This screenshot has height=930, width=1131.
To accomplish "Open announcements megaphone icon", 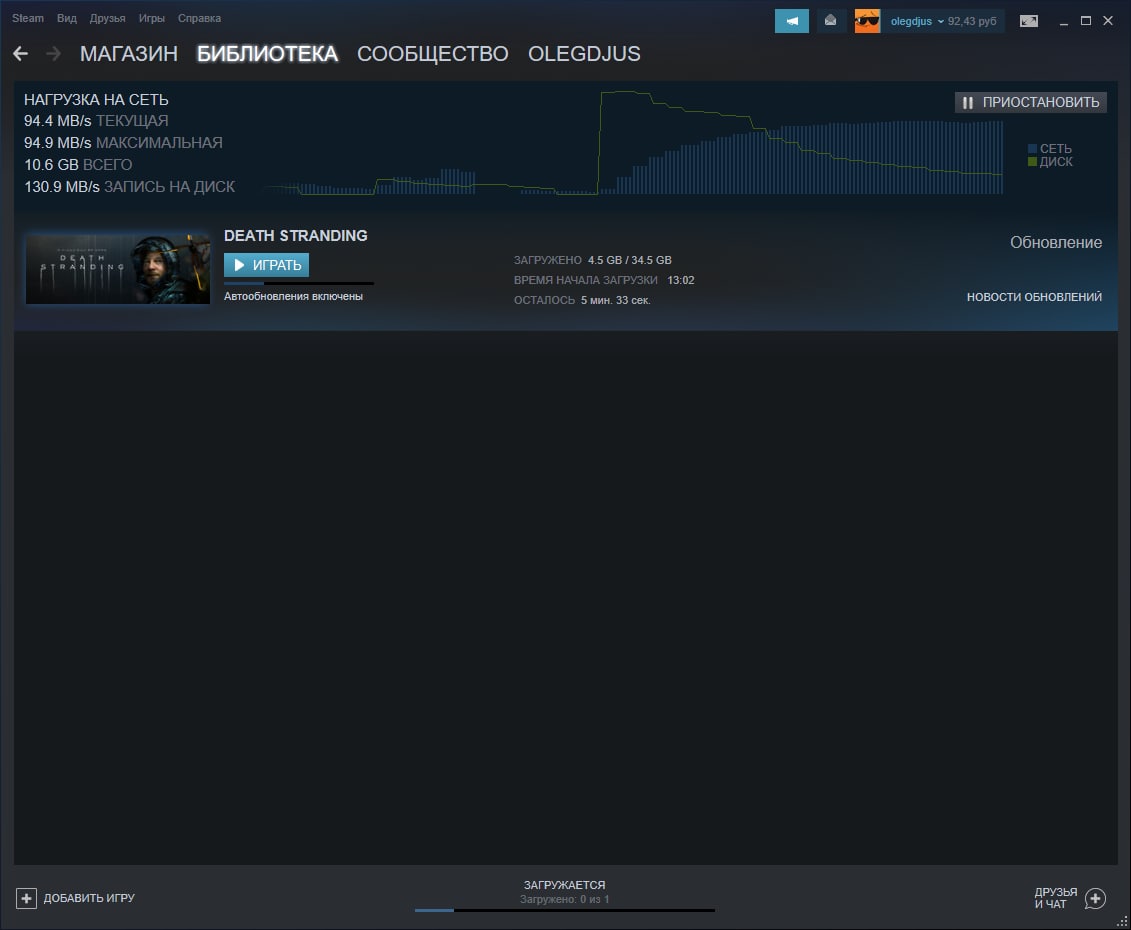I will pos(791,21).
